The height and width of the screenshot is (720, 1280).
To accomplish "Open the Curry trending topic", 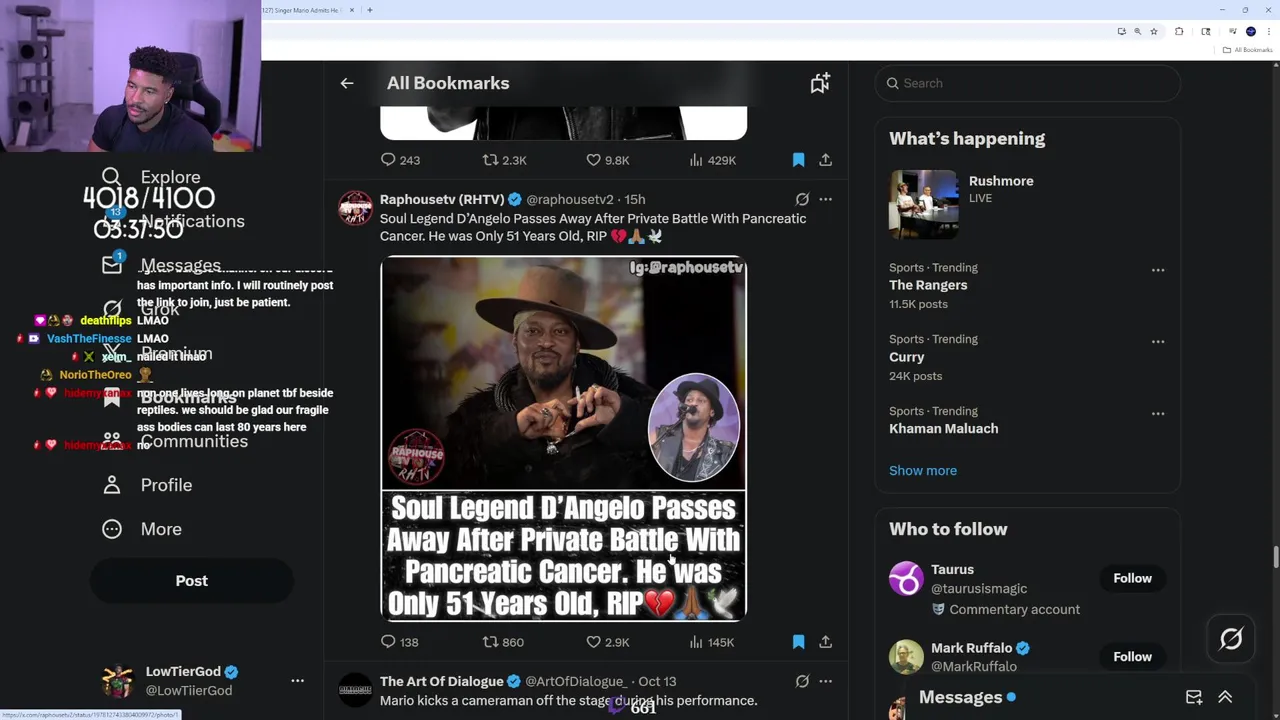I will pyautogui.click(x=907, y=357).
